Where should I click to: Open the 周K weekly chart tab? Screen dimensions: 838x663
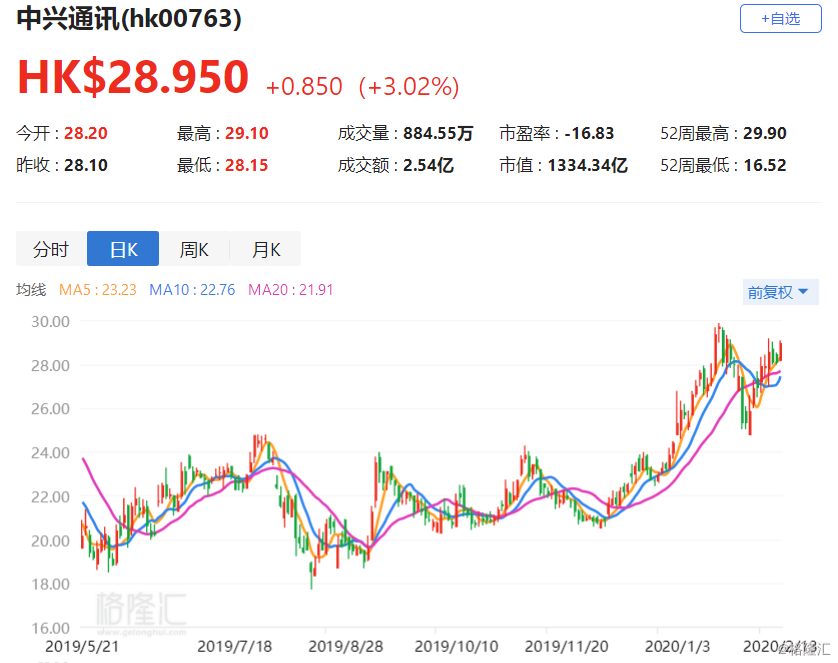point(194,249)
